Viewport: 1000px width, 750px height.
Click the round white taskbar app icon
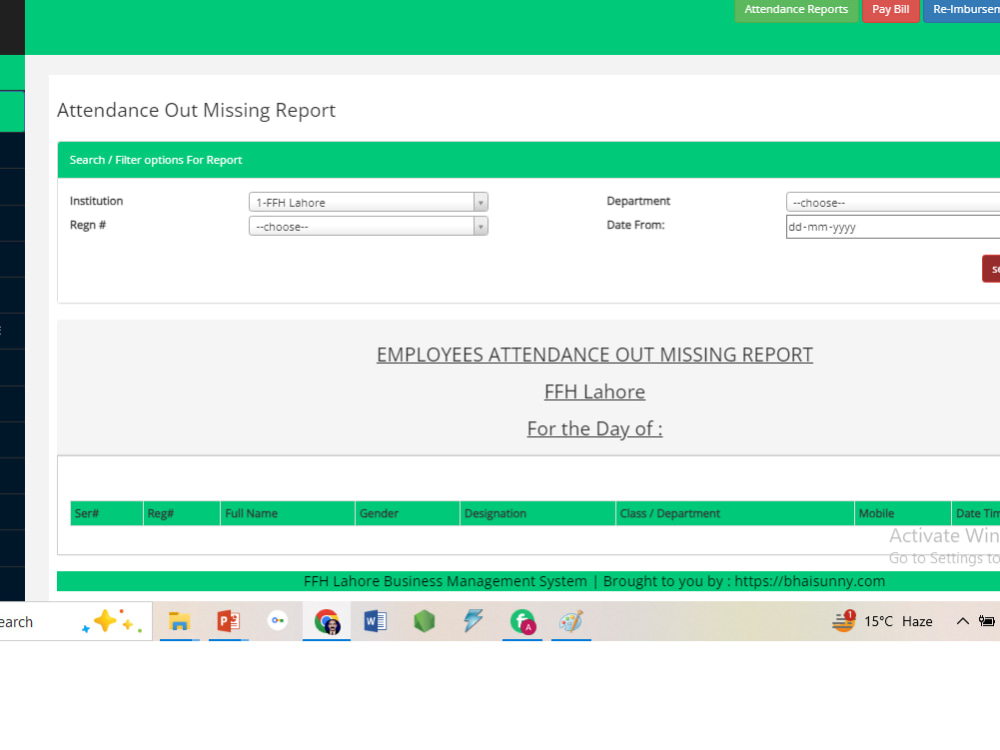point(277,621)
